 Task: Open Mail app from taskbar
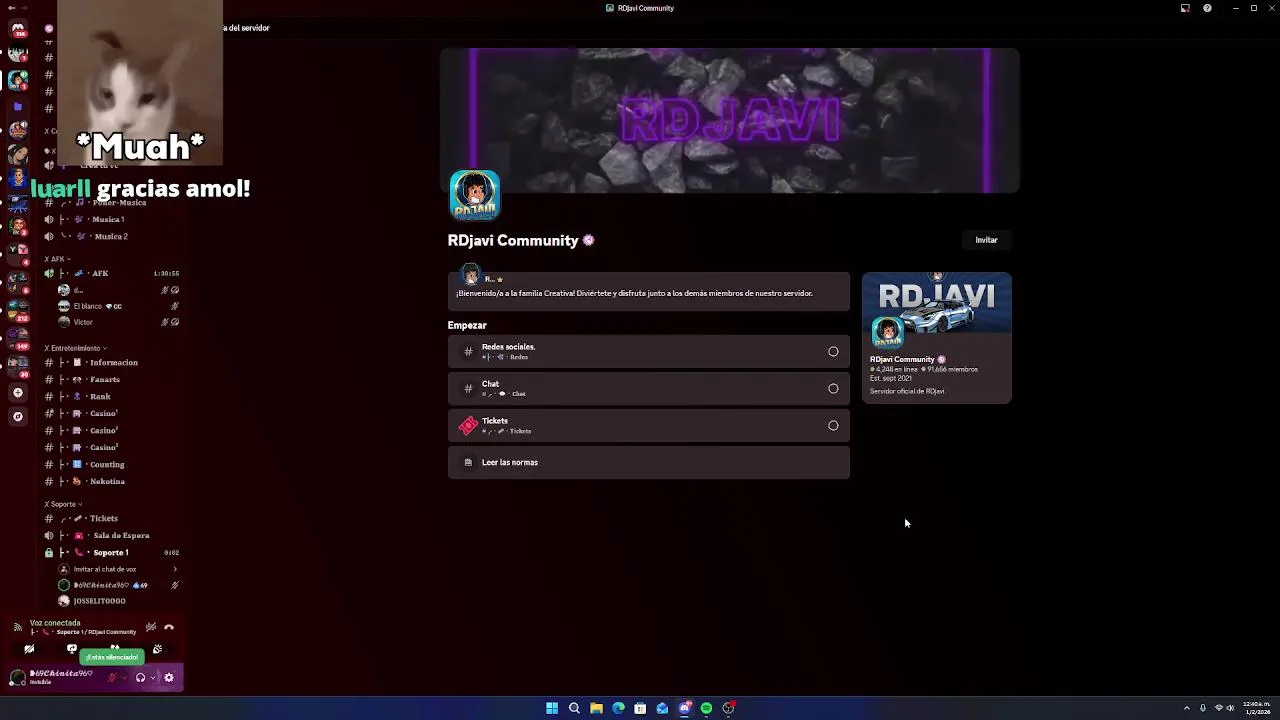662,708
